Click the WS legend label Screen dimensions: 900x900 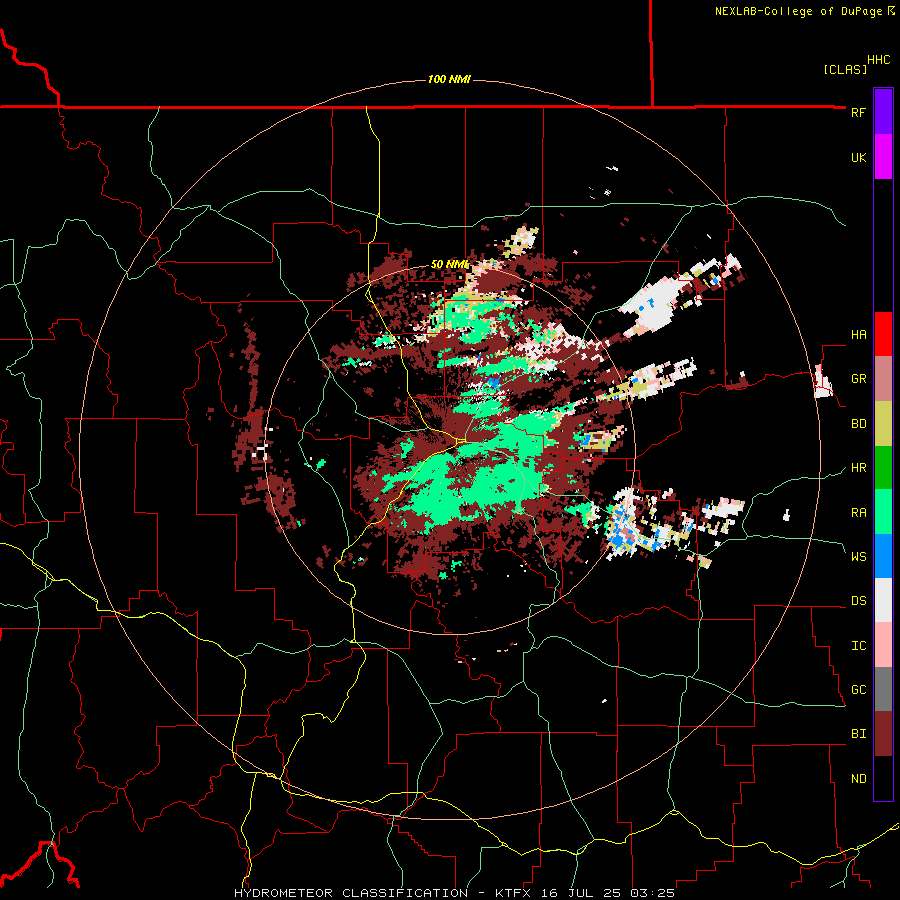(858, 556)
